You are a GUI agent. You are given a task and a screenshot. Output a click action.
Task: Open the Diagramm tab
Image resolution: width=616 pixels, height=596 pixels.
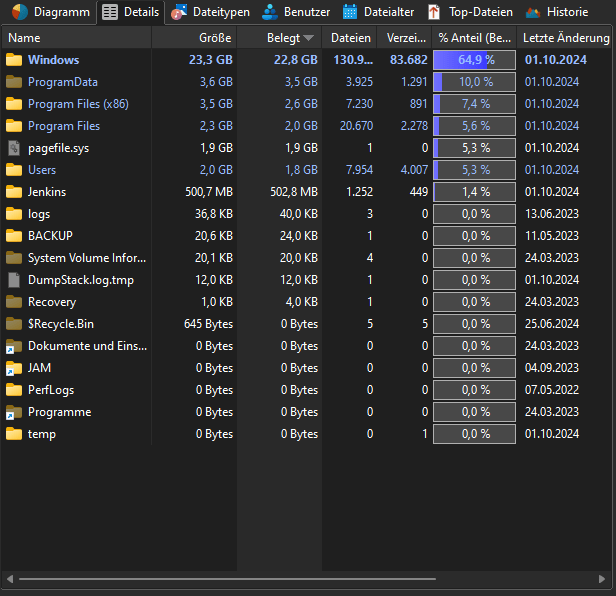[x=50, y=12]
